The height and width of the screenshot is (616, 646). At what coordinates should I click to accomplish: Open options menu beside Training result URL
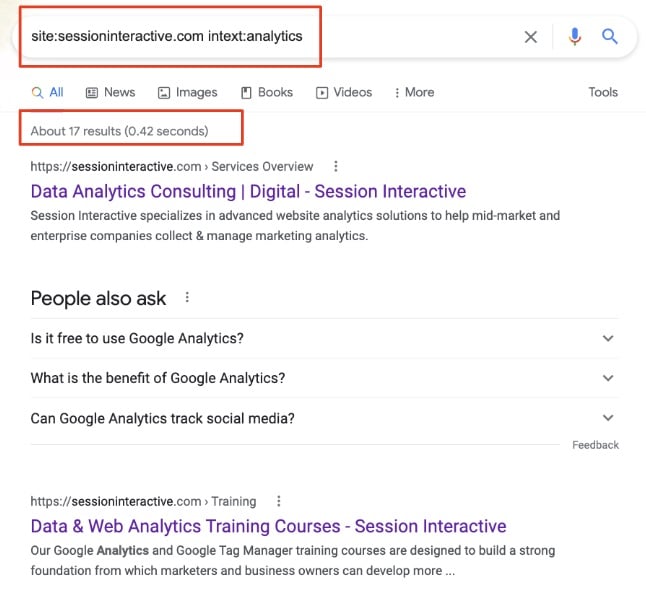[x=279, y=501]
